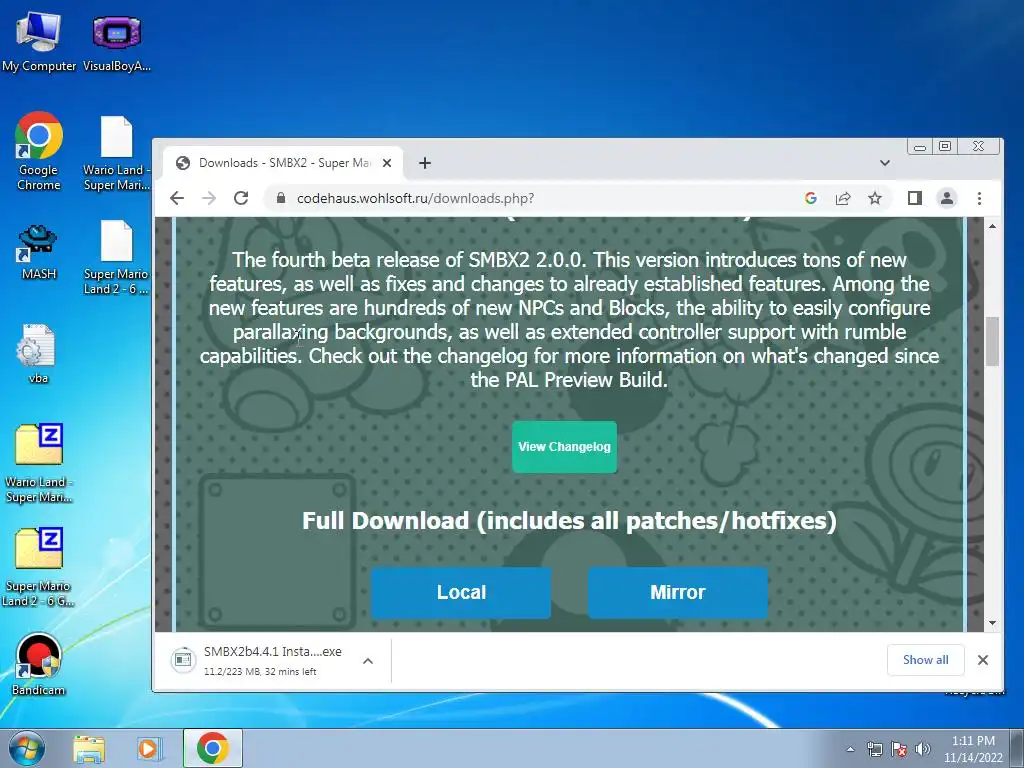View site security lock info

tap(281, 198)
